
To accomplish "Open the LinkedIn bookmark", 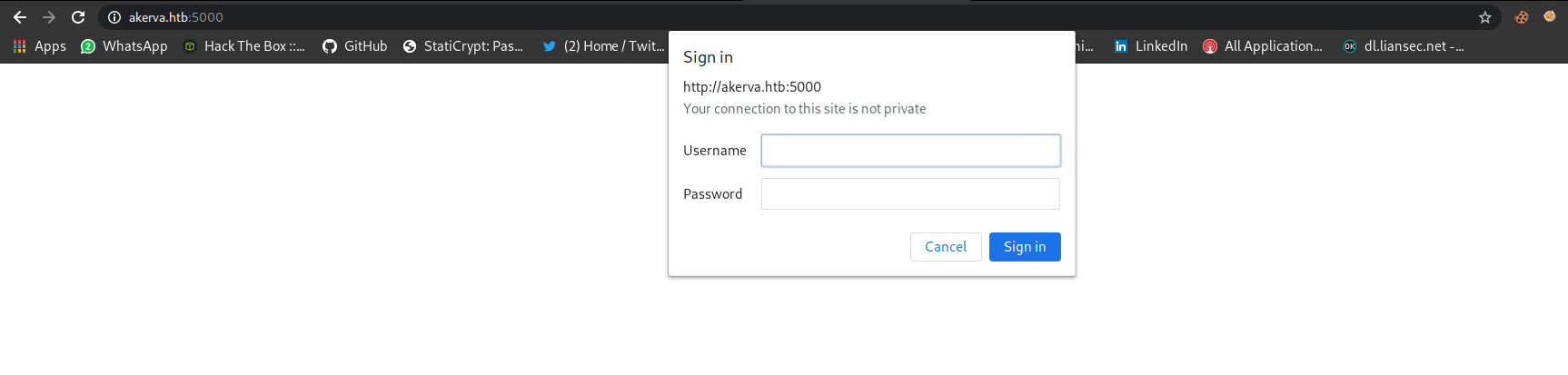I will tap(1151, 46).
